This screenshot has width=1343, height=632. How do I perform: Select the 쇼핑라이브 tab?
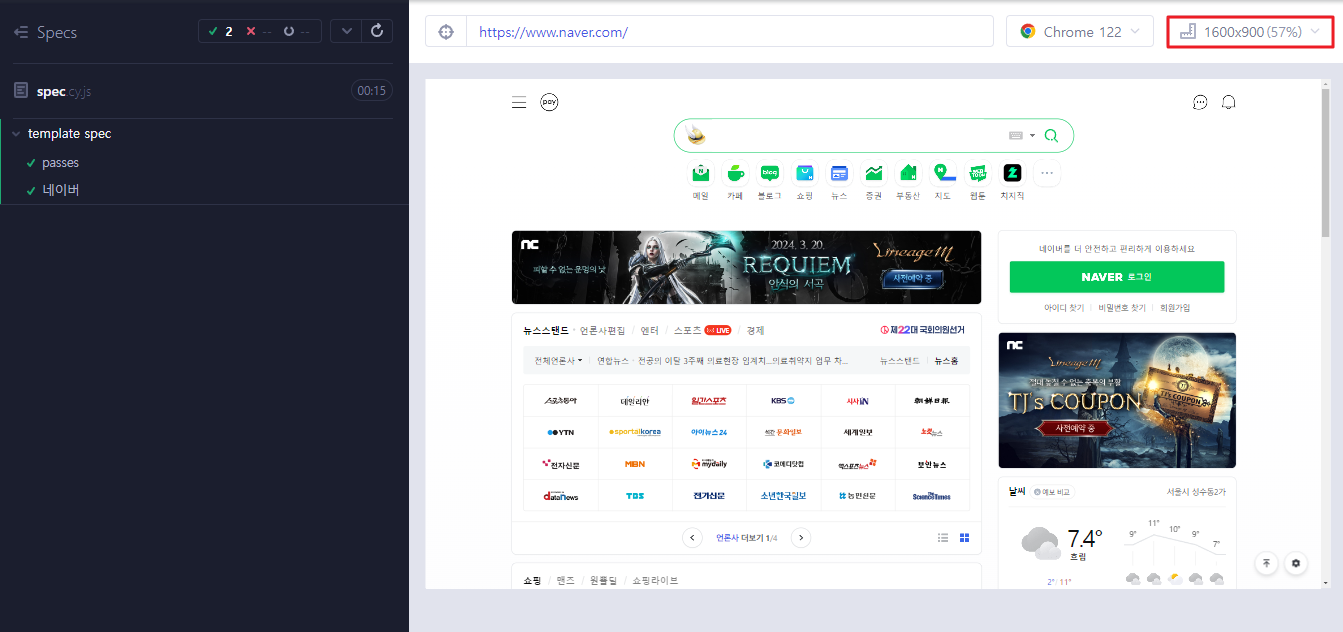pos(655,580)
